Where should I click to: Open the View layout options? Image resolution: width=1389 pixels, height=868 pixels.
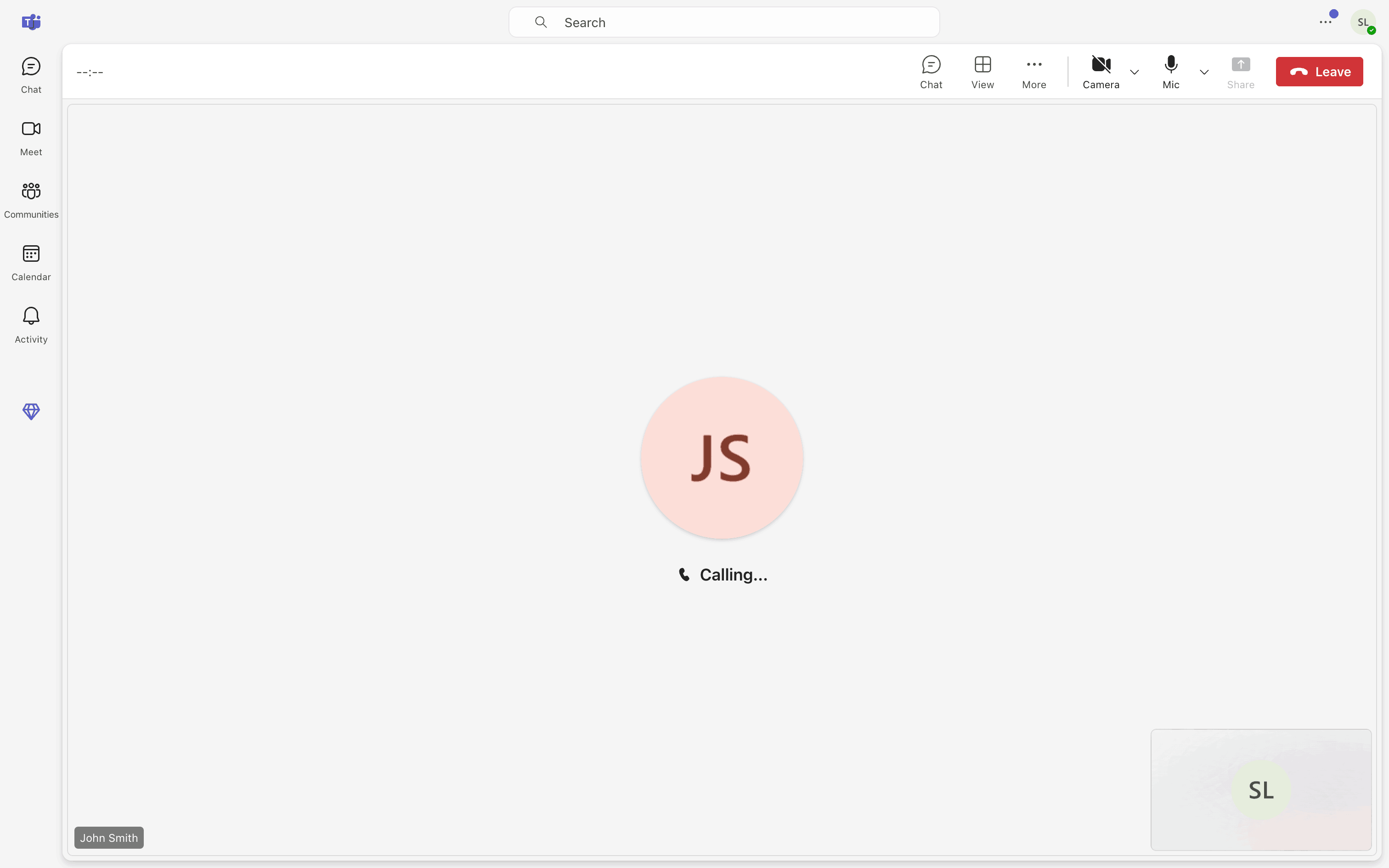[x=982, y=72]
